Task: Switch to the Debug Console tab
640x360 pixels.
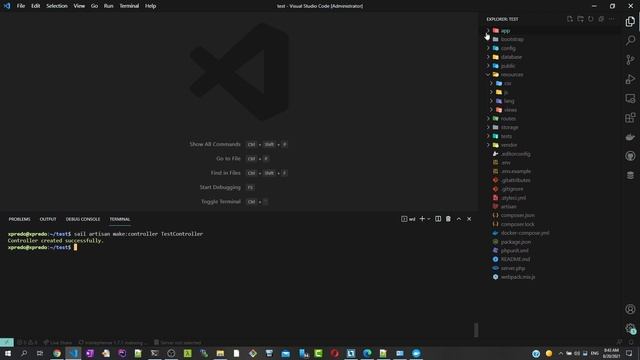Action: (83, 219)
